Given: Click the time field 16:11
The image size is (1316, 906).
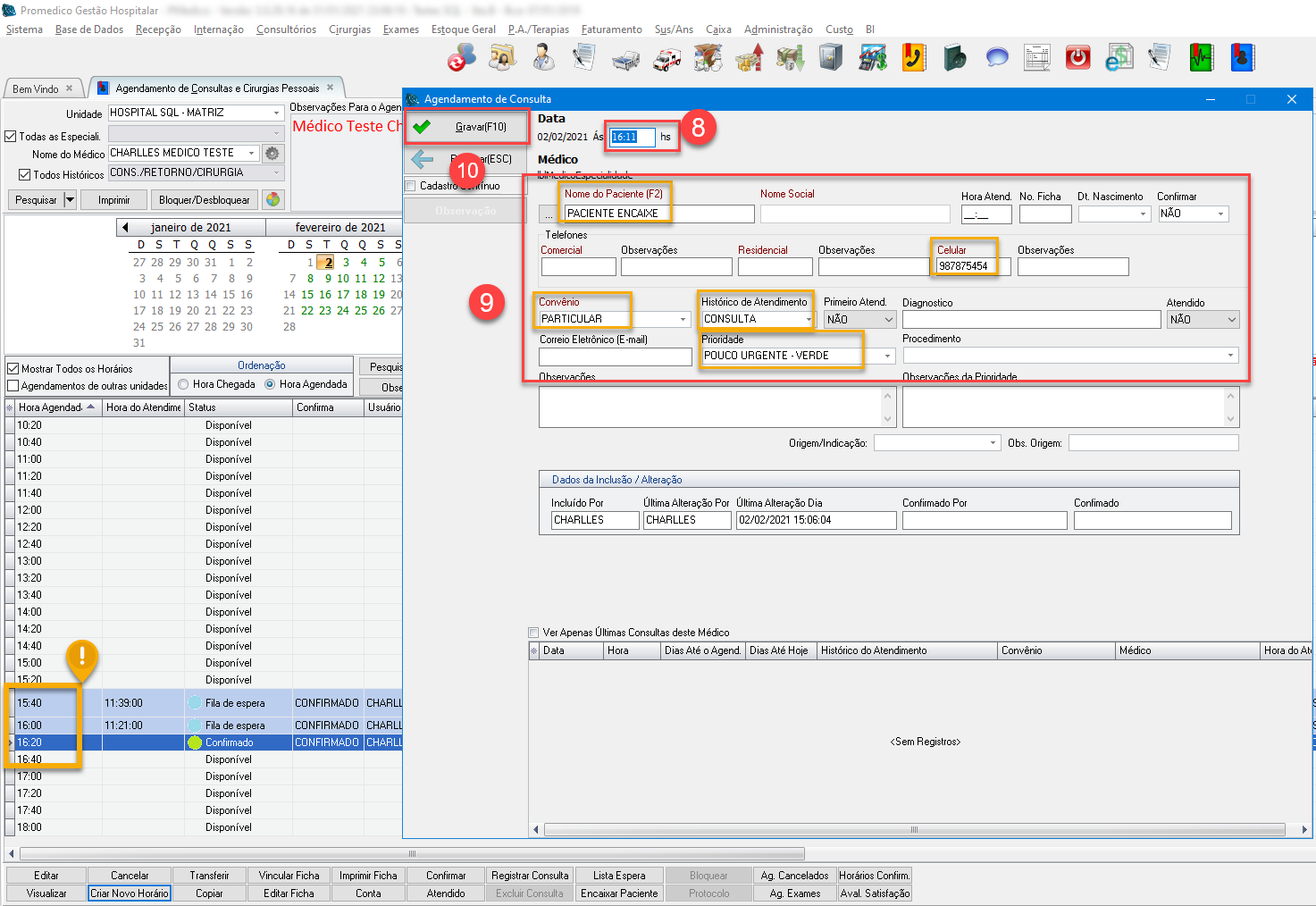Looking at the screenshot, I should click(632, 137).
